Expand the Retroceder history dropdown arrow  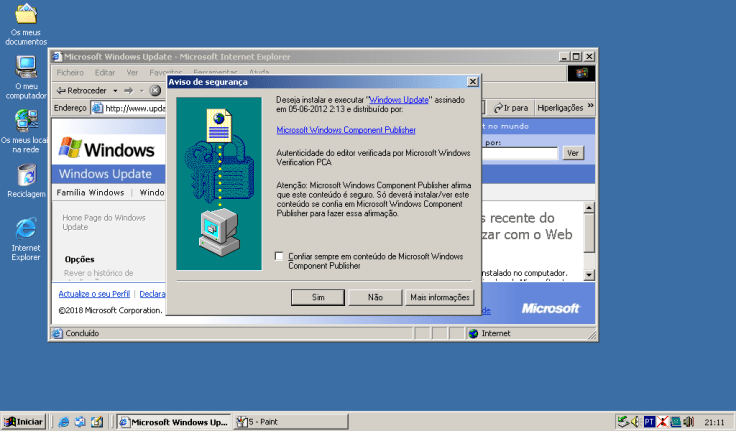[116, 90]
